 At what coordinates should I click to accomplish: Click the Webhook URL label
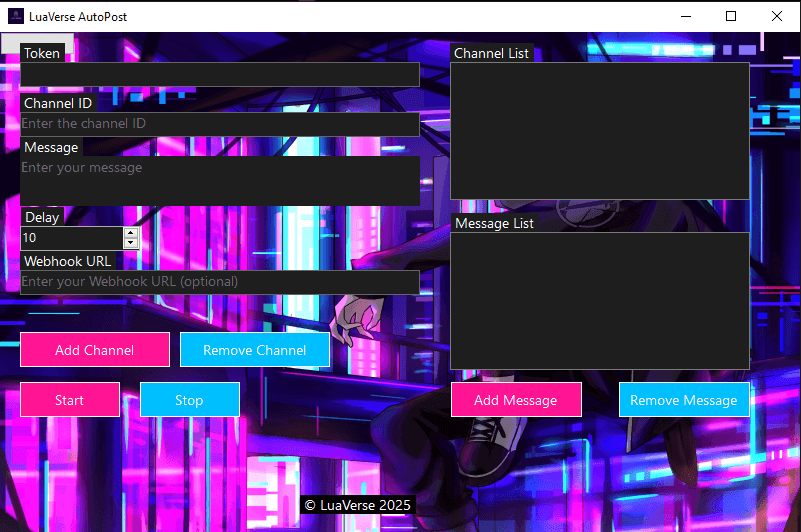[x=67, y=261]
